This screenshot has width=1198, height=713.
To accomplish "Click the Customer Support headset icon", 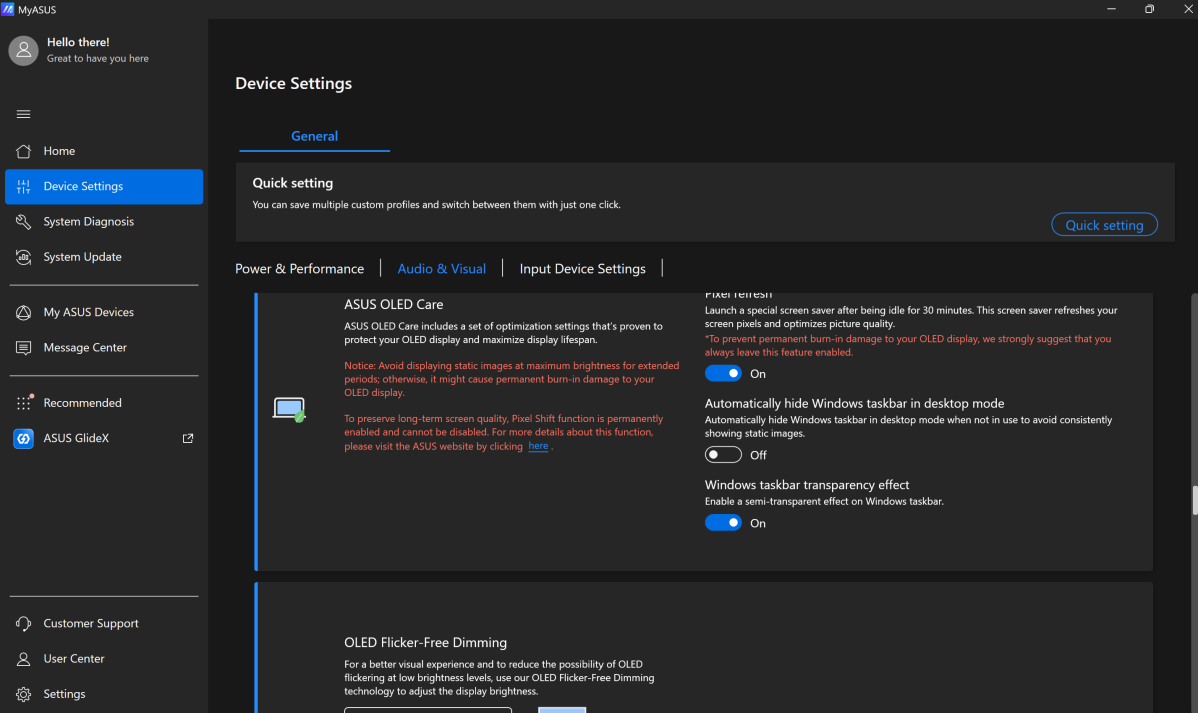I will point(24,624).
